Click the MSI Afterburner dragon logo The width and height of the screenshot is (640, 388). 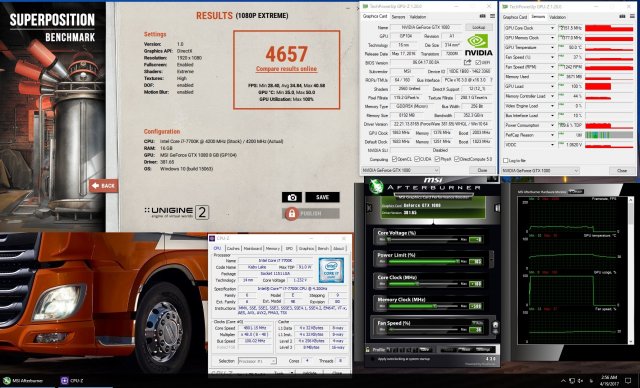(376, 186)
